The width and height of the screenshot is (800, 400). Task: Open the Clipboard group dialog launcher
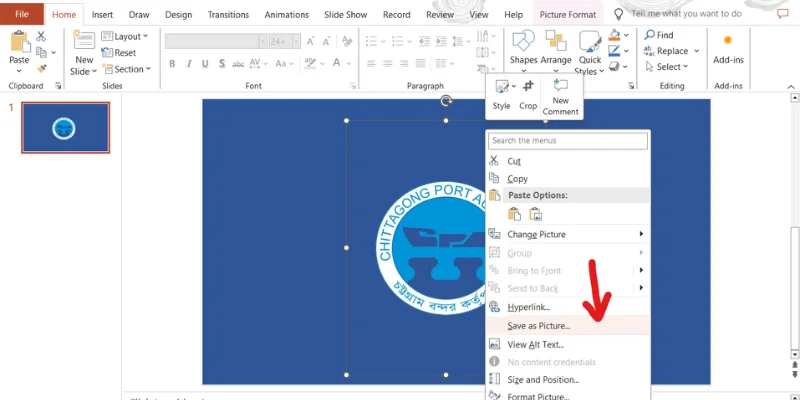click(x=58, y=86)
